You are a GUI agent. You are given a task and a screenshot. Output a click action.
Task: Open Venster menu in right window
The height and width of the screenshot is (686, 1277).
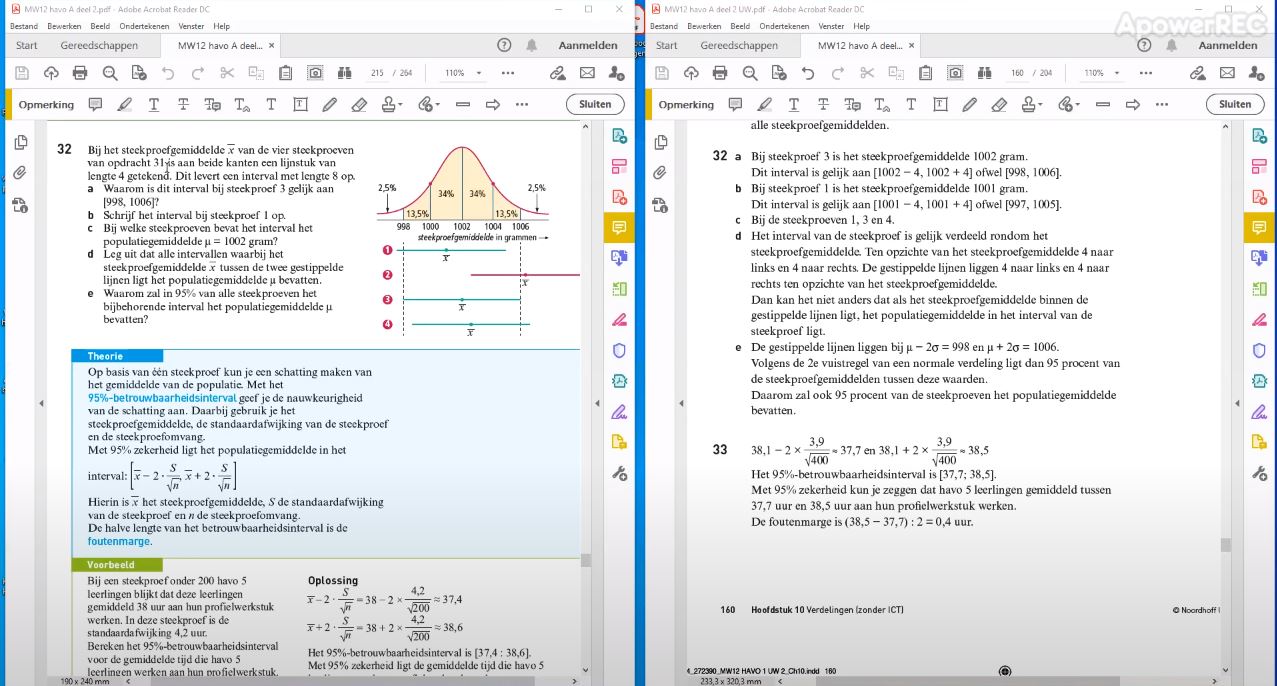click(831, 26)
